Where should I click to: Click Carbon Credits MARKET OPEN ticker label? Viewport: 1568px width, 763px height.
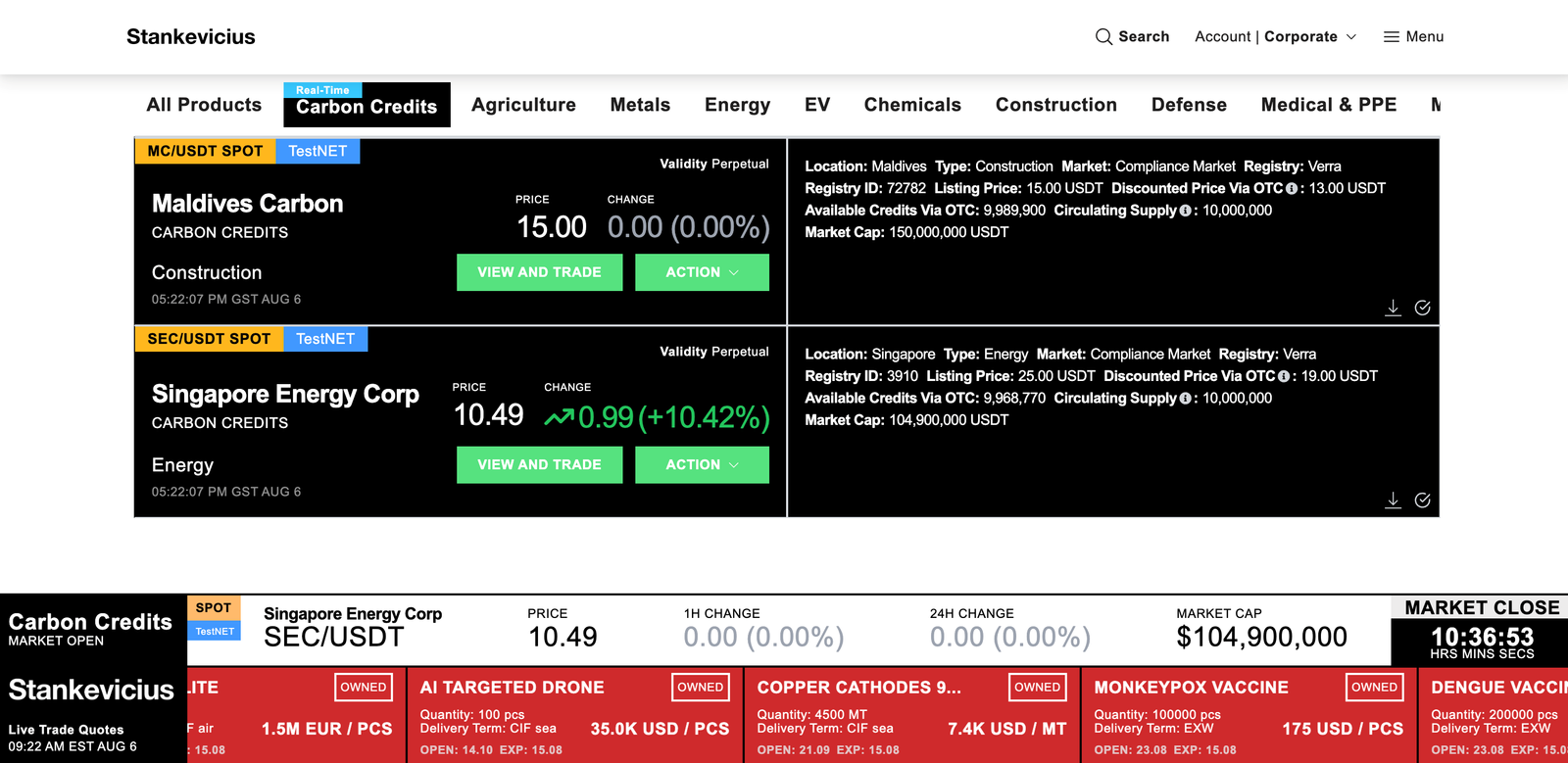[x=90, y=630]
